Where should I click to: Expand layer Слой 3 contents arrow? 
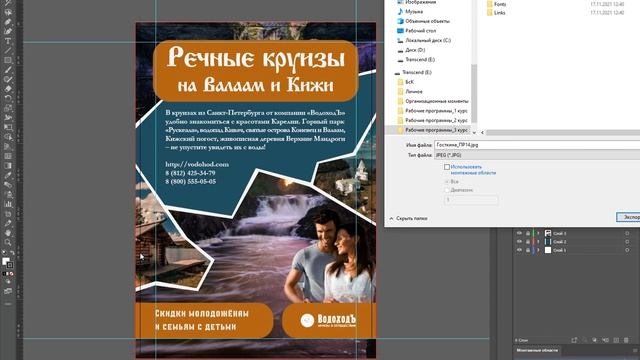click(538, 233)
